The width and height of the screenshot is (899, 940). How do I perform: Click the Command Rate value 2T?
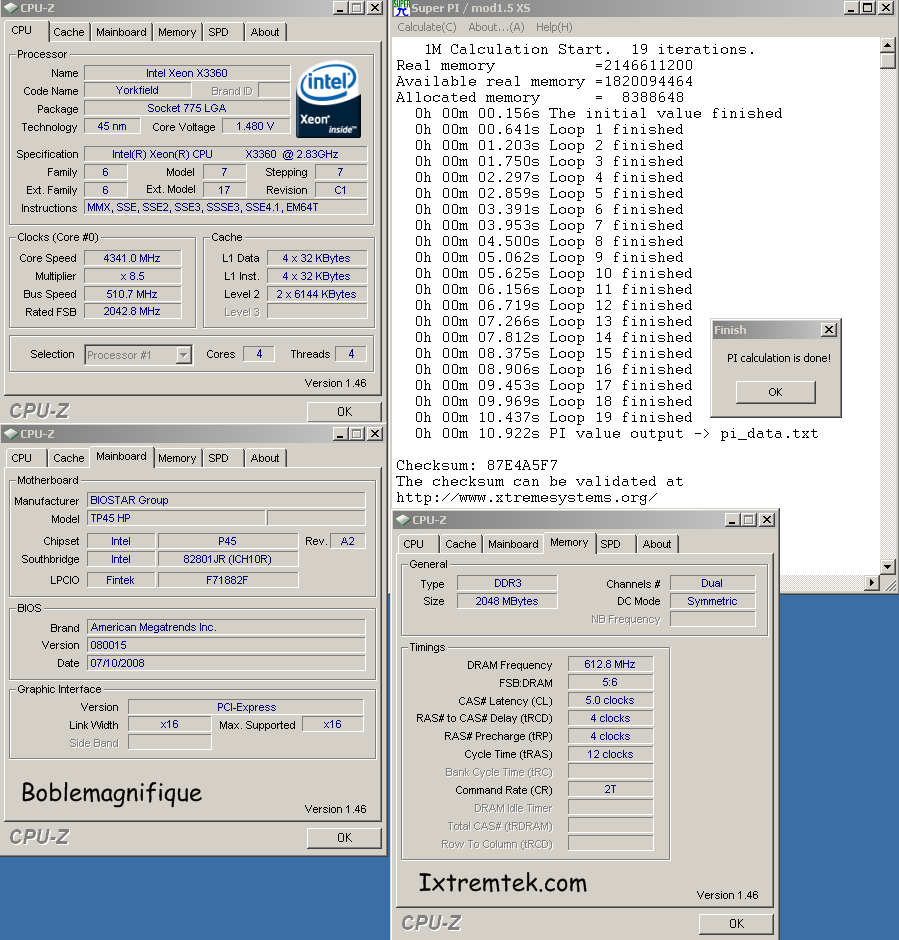click(x=610, y=790)
